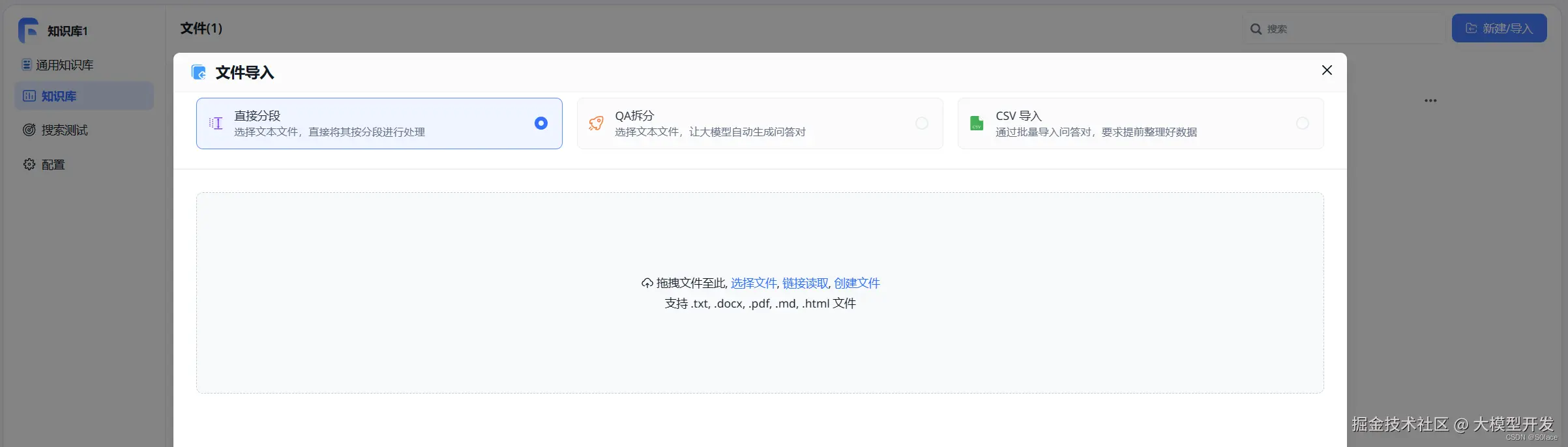Click the 通过批量导入问答对，要求提前整理好数据 description

pos(1096,132)
